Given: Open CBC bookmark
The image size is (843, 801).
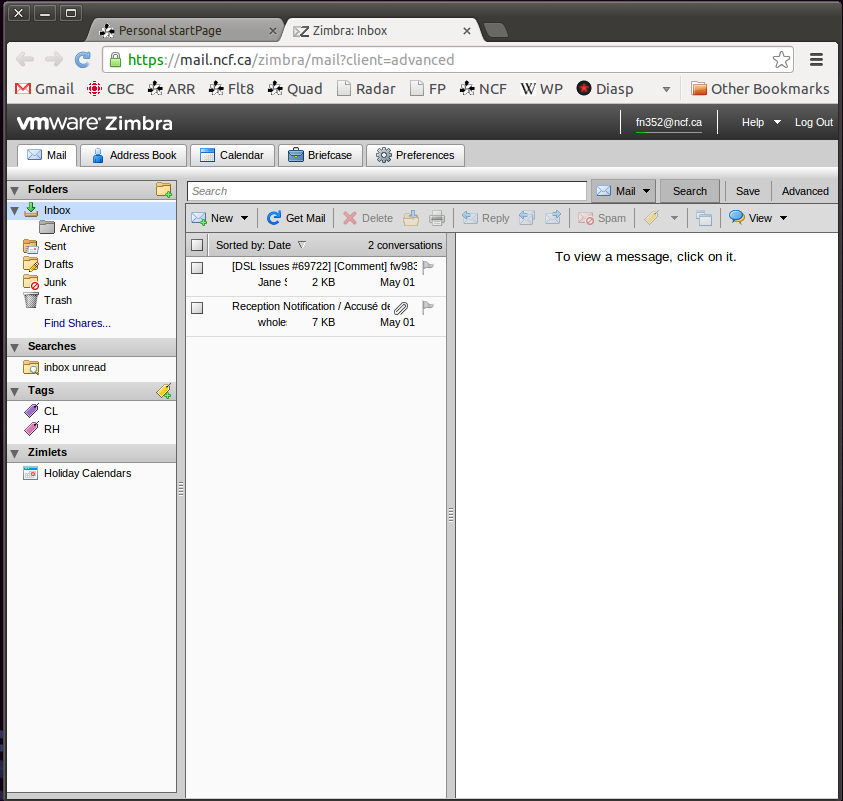Looking at the screenshot, I should point(111,89).
